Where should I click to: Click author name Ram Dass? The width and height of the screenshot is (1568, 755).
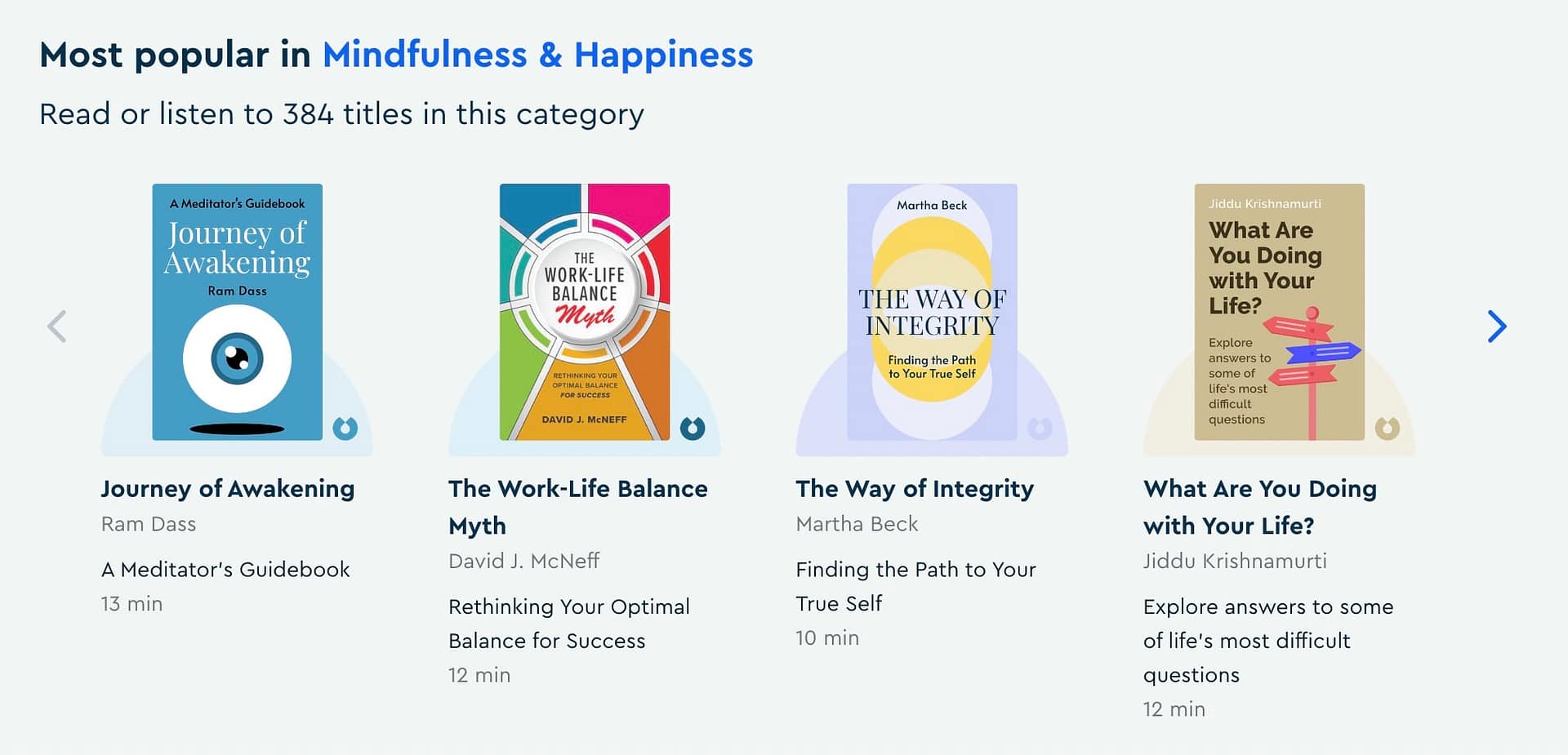tap(149, 524)
